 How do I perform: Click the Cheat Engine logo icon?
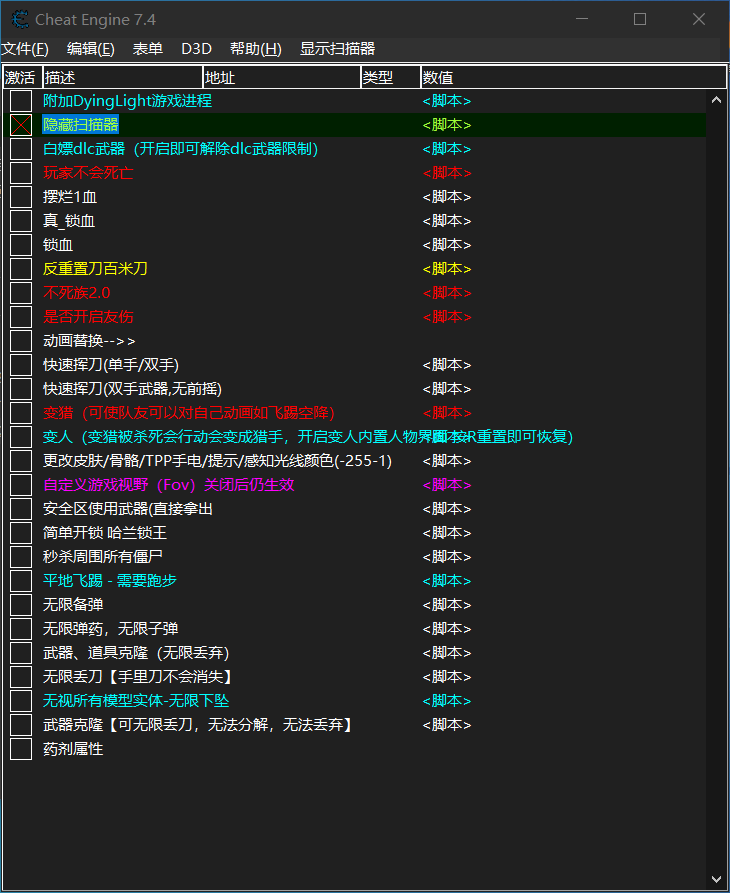click(20, 19)
